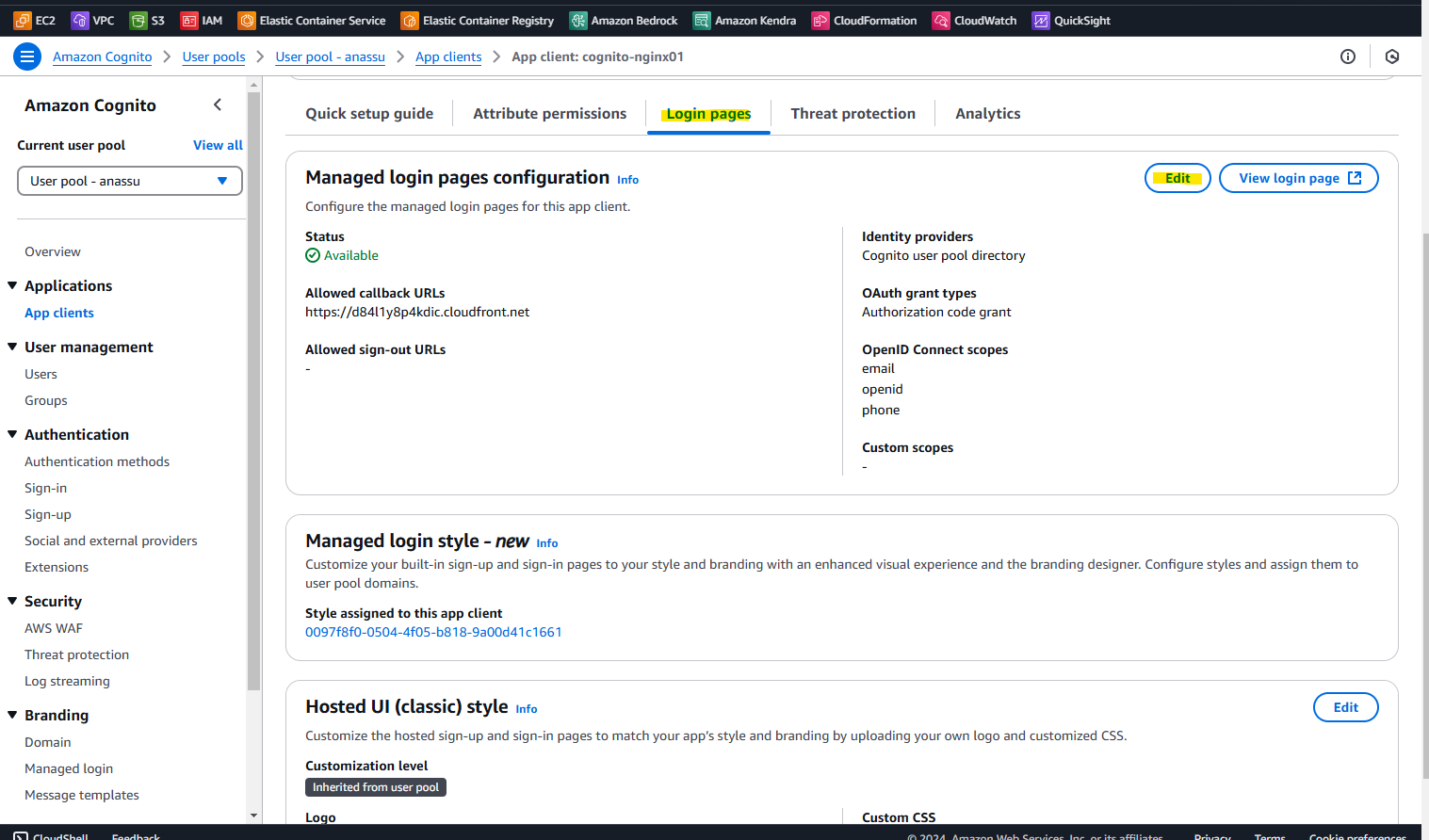The image size is (1429, 840).
Task: Open the Elastic Container Registry shortcut
Action: 476,19
